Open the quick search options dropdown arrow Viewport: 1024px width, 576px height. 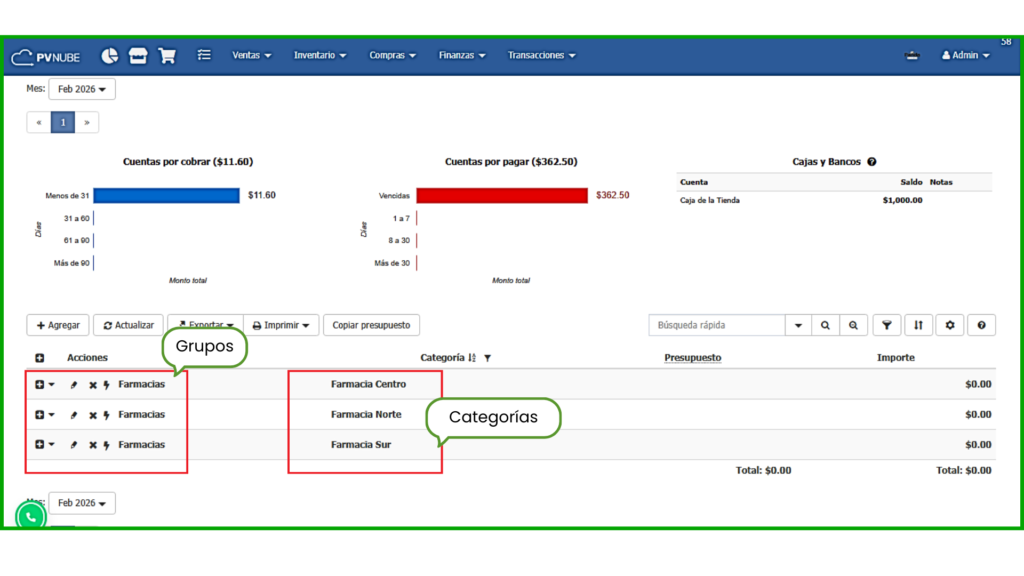[798, 325]
